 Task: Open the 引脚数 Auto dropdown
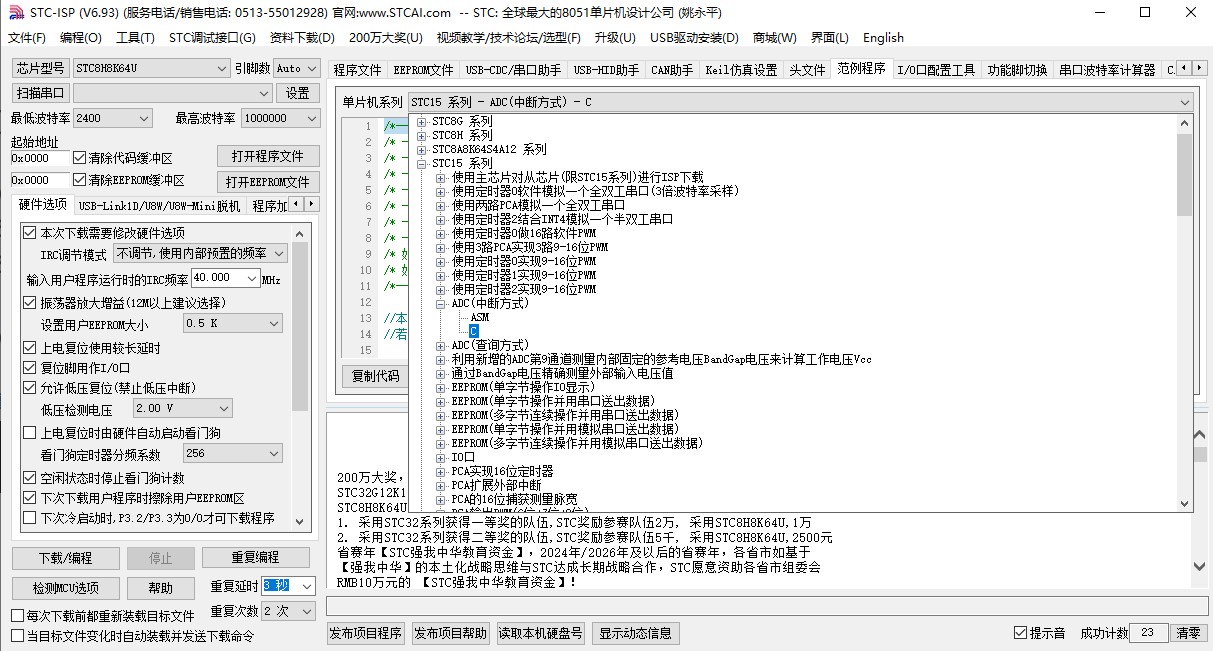pyautogui.click(x=295, y=68)
